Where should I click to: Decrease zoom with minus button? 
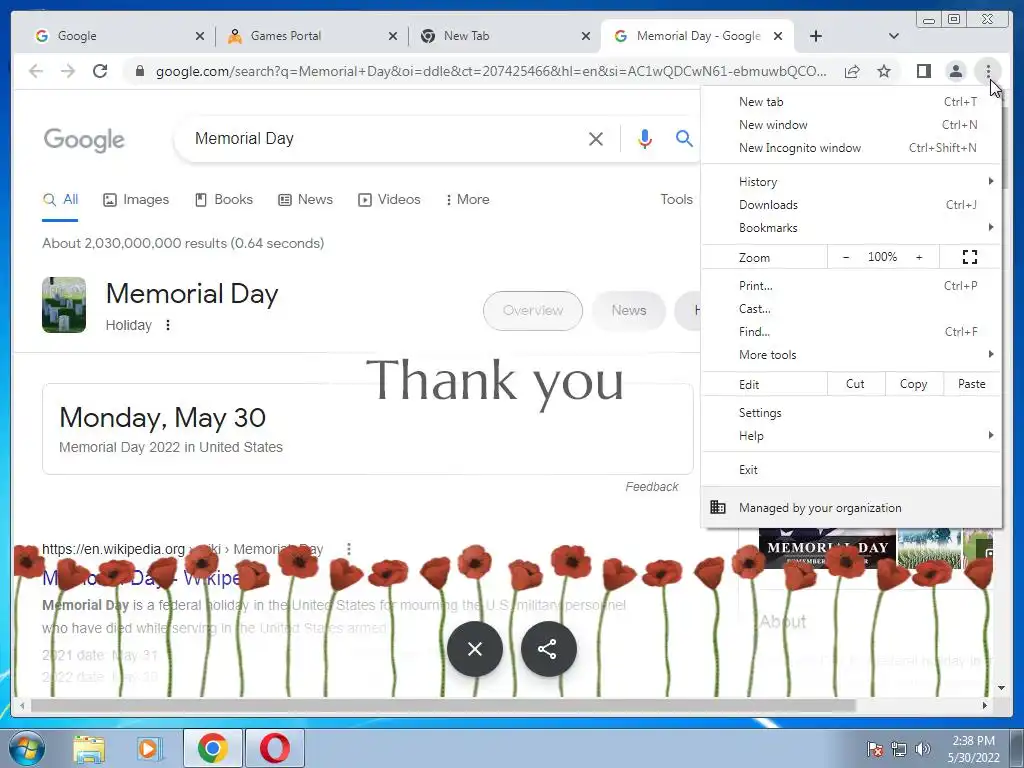(846, 257)
